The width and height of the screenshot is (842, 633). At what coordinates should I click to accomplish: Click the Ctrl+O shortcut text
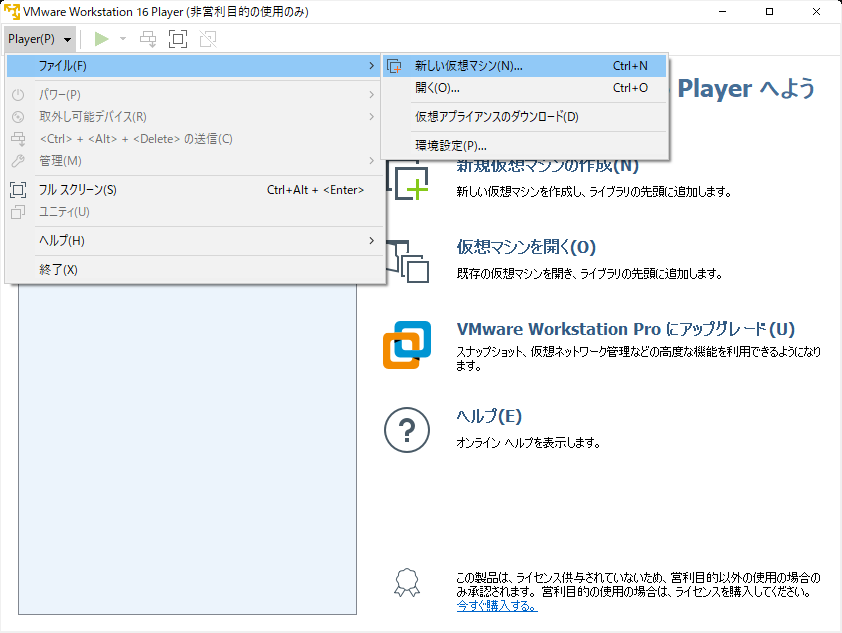coord(630,88)
